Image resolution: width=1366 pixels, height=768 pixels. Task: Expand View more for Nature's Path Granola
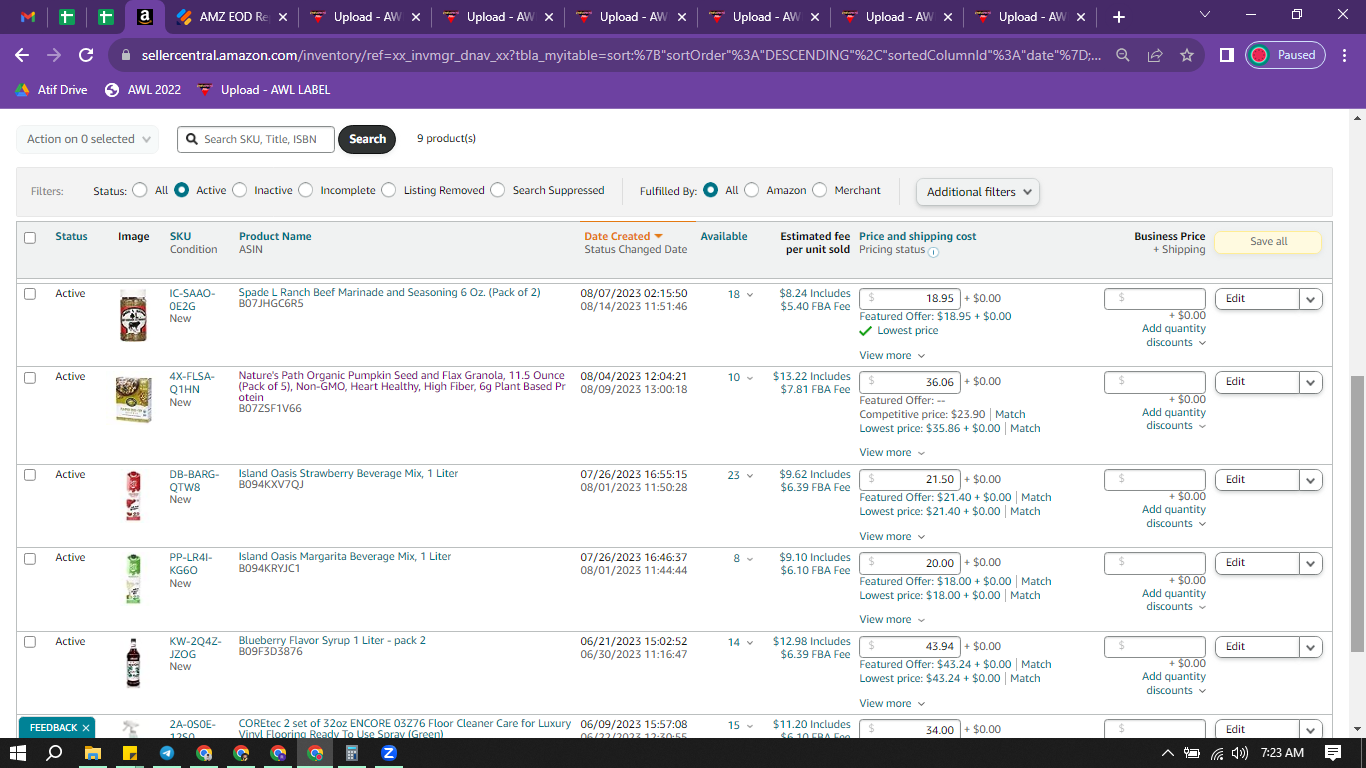click(892, 453)
